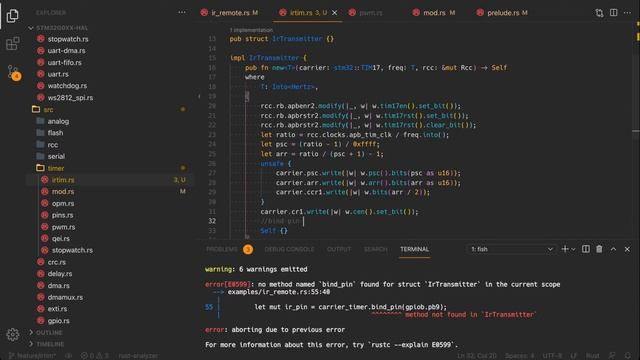Screen dimensions: 640x360
Task: Maximize the terminal panel size
Action: [613, 249]
